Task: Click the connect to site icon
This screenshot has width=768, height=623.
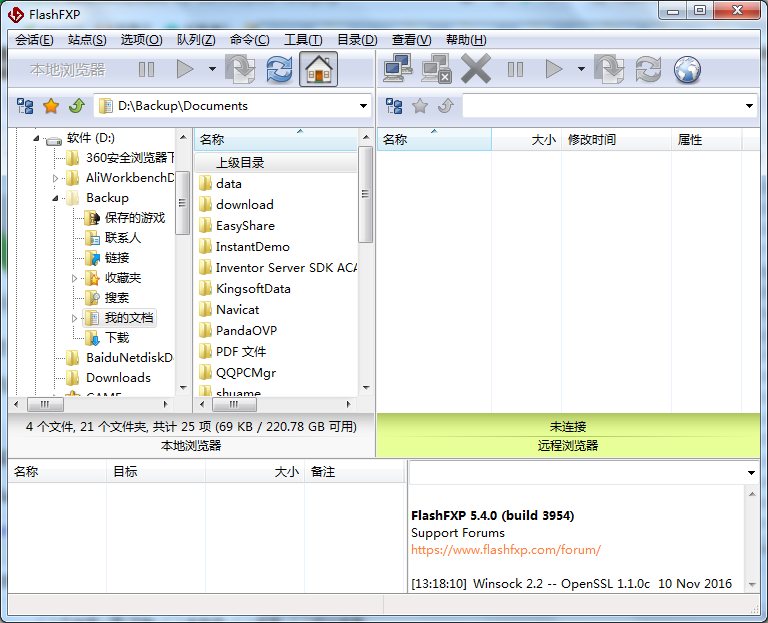Action: tap(397, 69)
